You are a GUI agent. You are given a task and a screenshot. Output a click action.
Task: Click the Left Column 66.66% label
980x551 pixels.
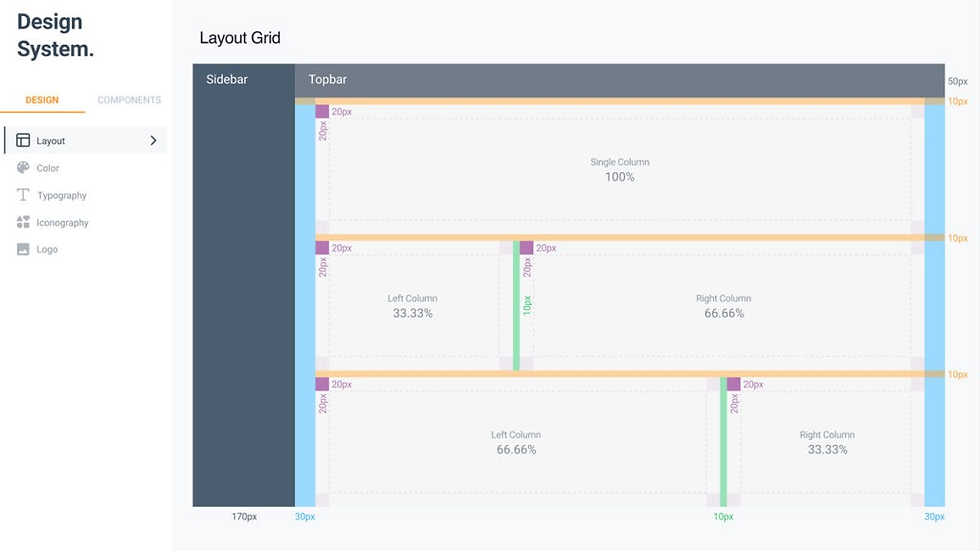pos(516,442)
